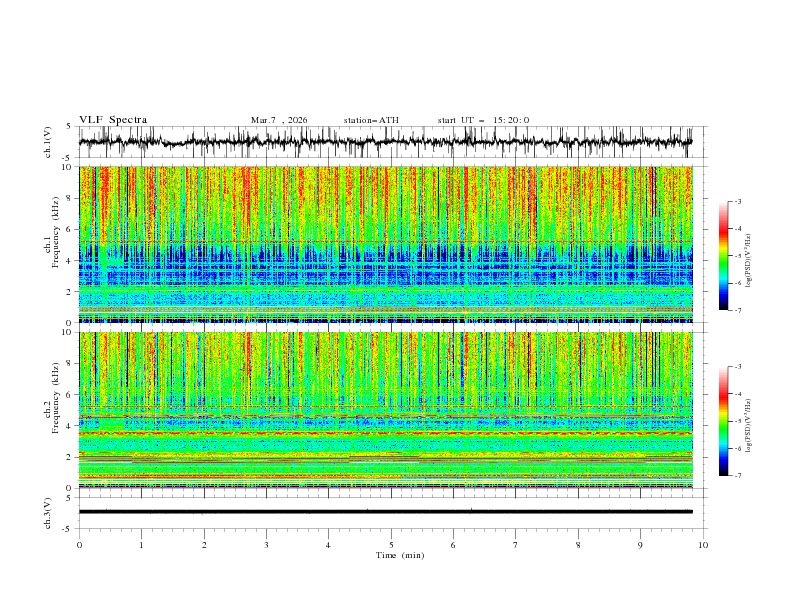Screen dimensions: 792x612
Task: Click the ch.1 colorbar 'log(PSD)(V²/Hz)' label
Action: click(x=749, y=261)
